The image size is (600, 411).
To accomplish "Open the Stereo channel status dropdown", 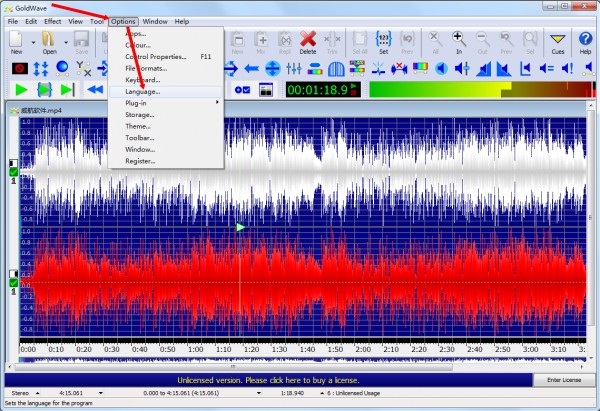I will point(38,393).
